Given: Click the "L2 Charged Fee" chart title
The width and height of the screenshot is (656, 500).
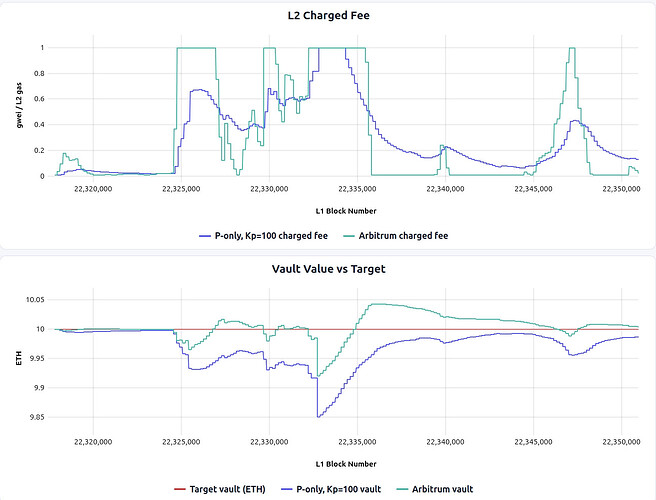Looking at the screenshot, I should tap(328, 17).
